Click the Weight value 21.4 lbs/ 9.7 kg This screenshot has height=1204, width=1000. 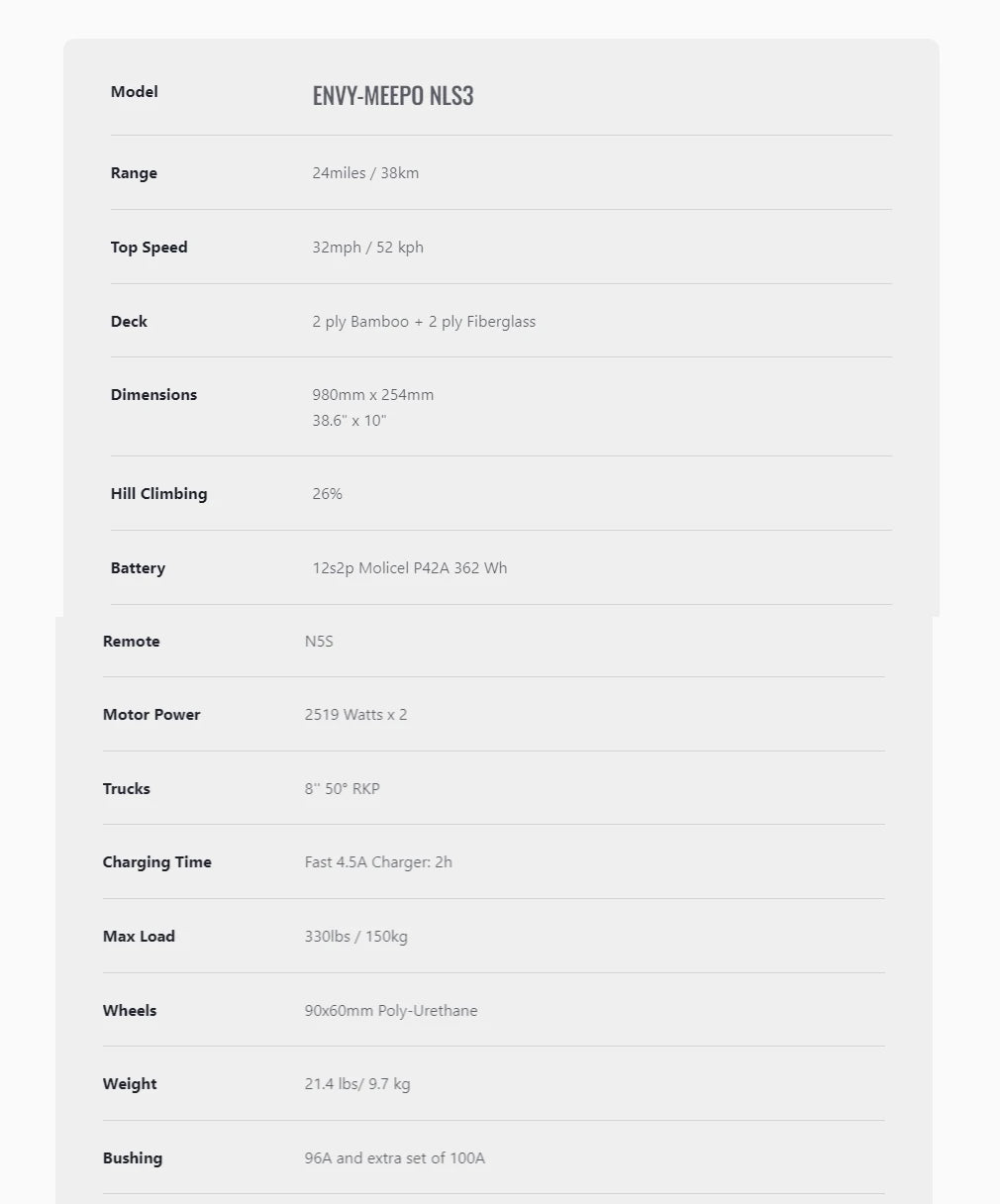[x=357, y=1084]
